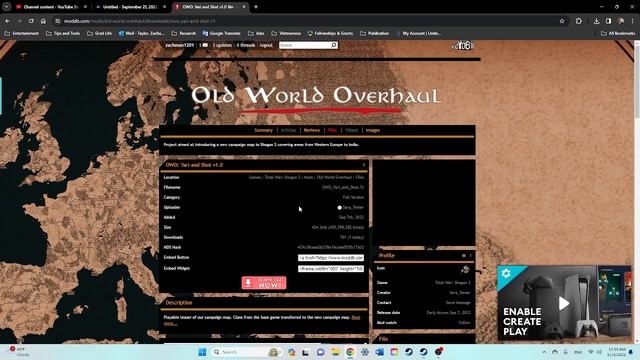Open a new browser tab with plus
This screenshot has width=640, height=360.
click(x=256, y=7)
